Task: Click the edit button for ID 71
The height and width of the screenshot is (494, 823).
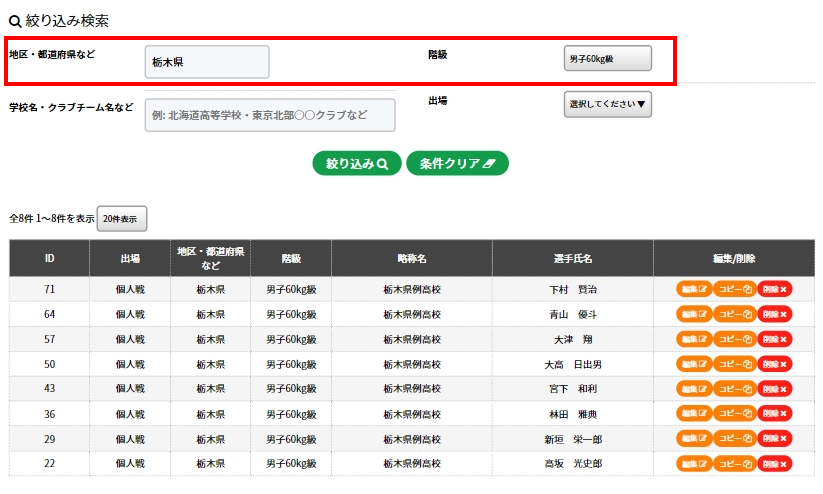Action: 694,289
